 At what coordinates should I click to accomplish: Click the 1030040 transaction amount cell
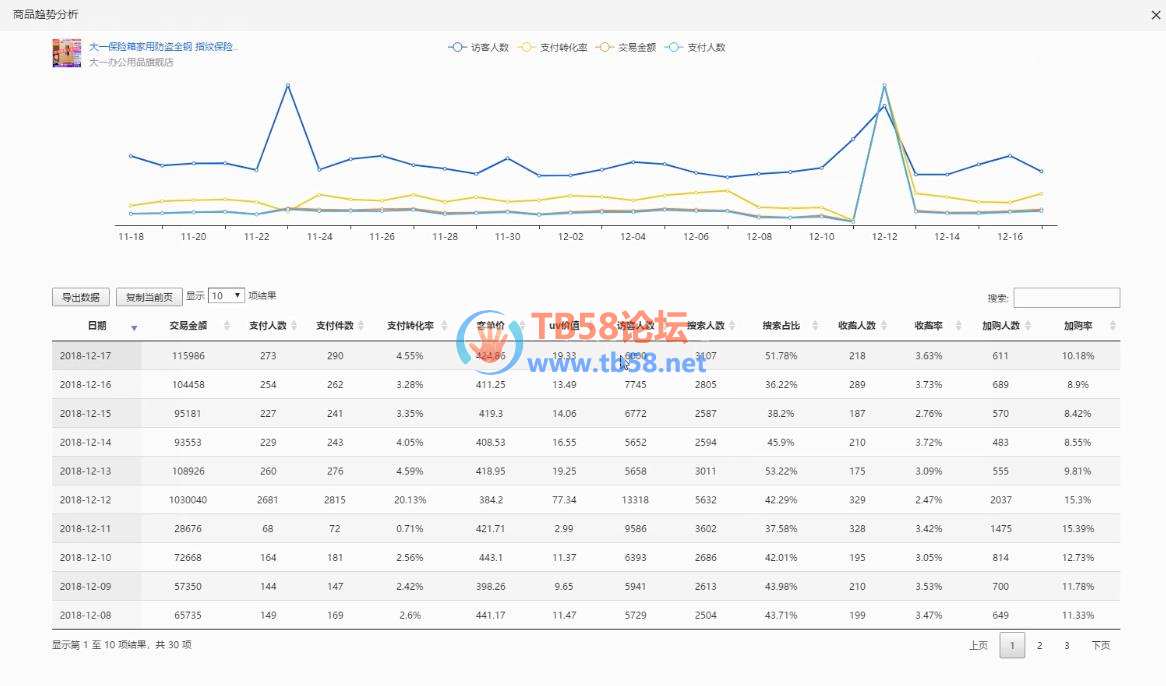pyautogui.click(x=188, y=500)
